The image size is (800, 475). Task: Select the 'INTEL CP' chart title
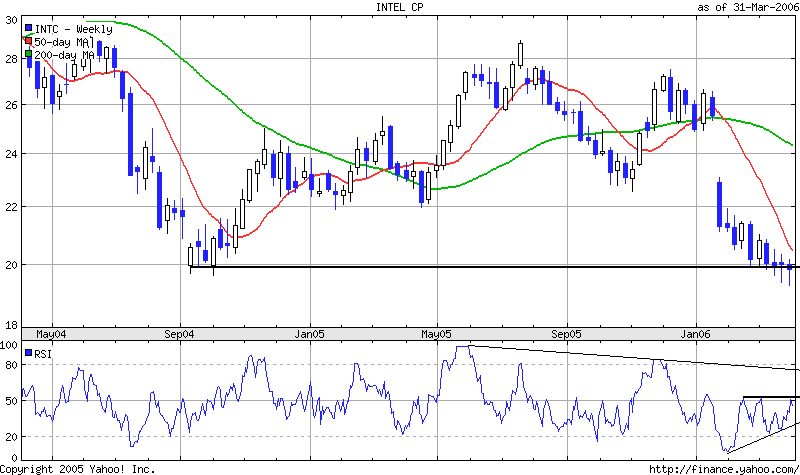pyautogui.click(x=399, y=7)
